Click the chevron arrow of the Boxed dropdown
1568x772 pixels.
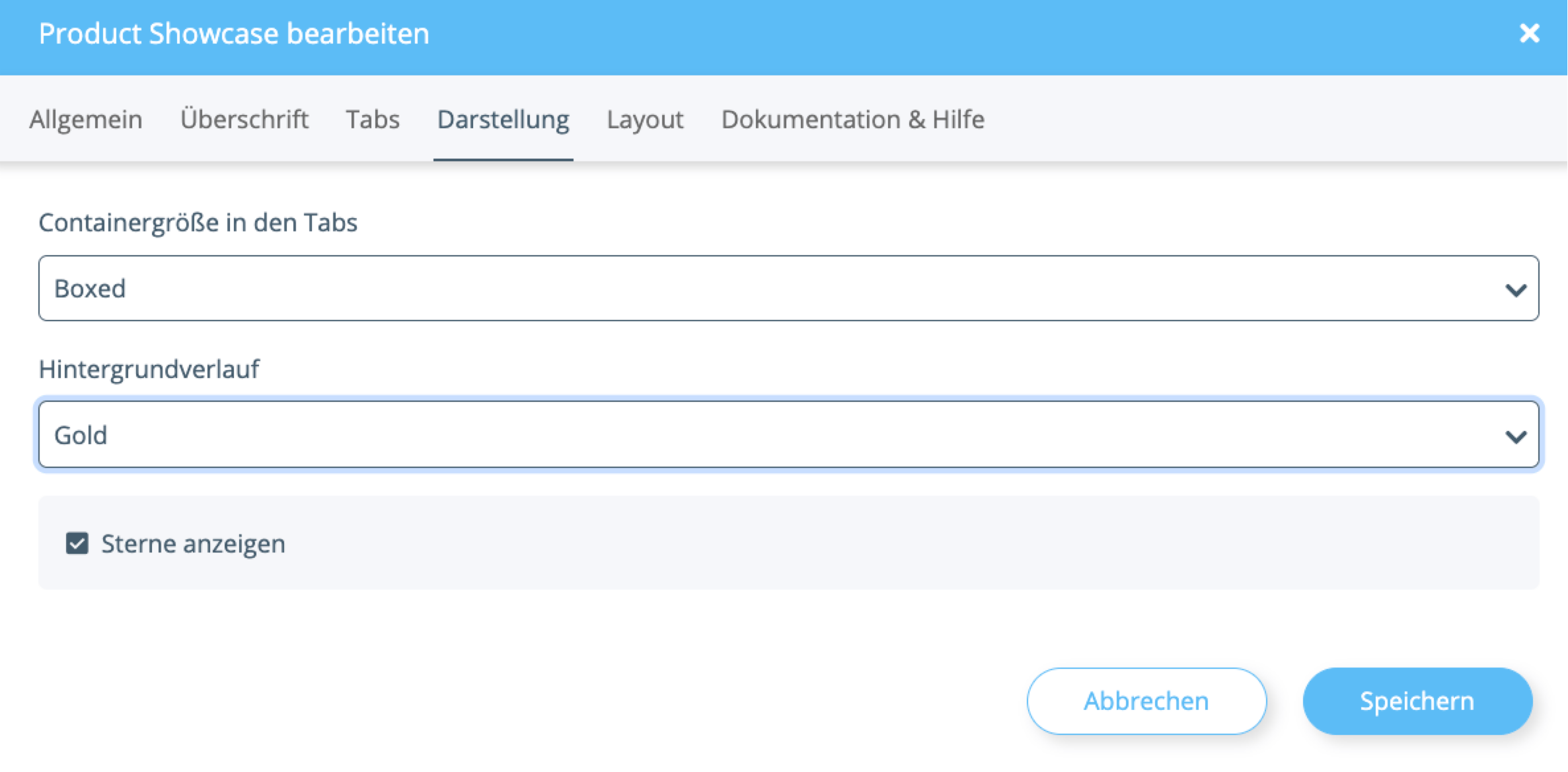pos(1516,289)
